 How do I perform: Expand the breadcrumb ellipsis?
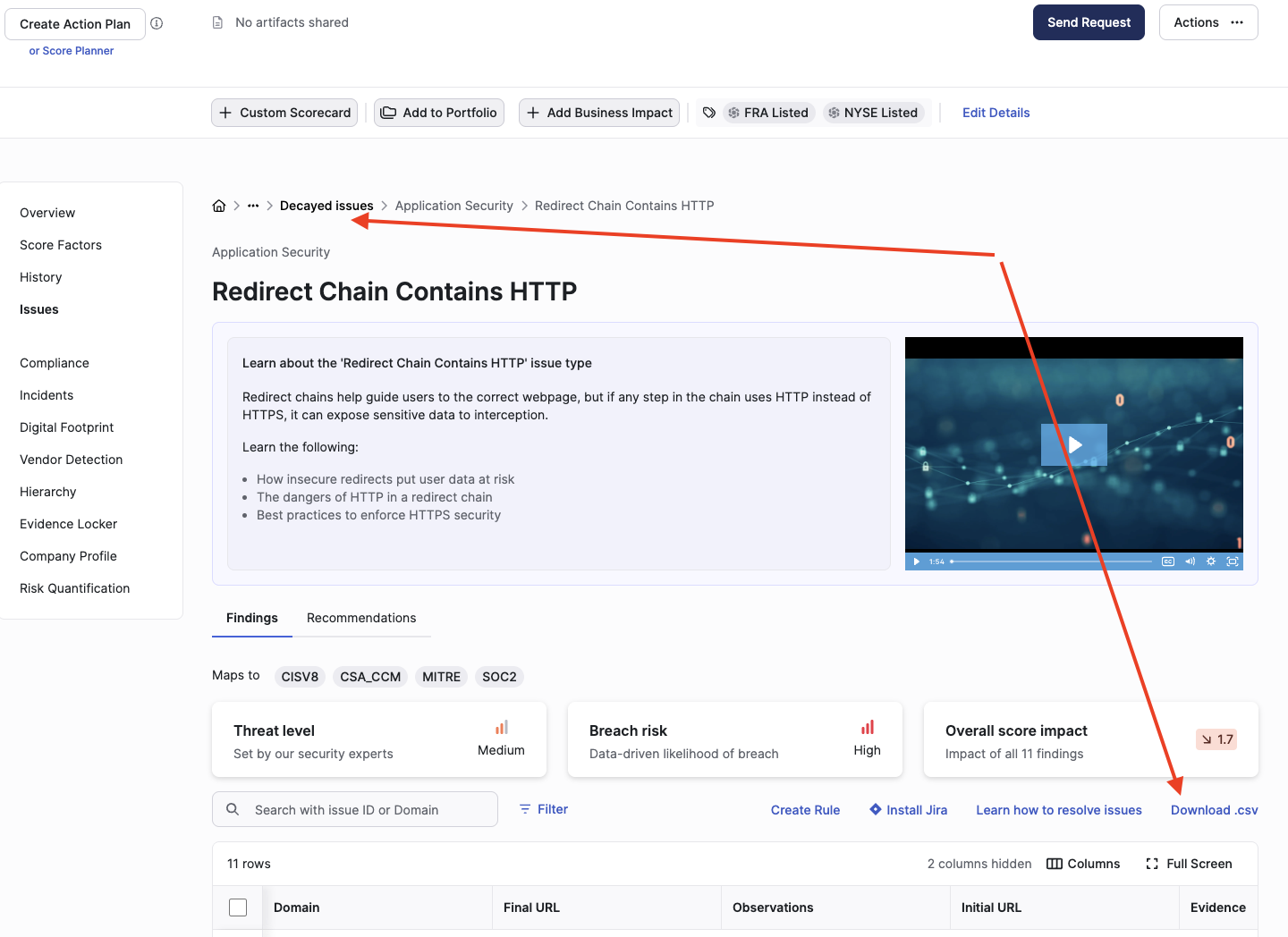pyautogui.click(x=253, y=206)
